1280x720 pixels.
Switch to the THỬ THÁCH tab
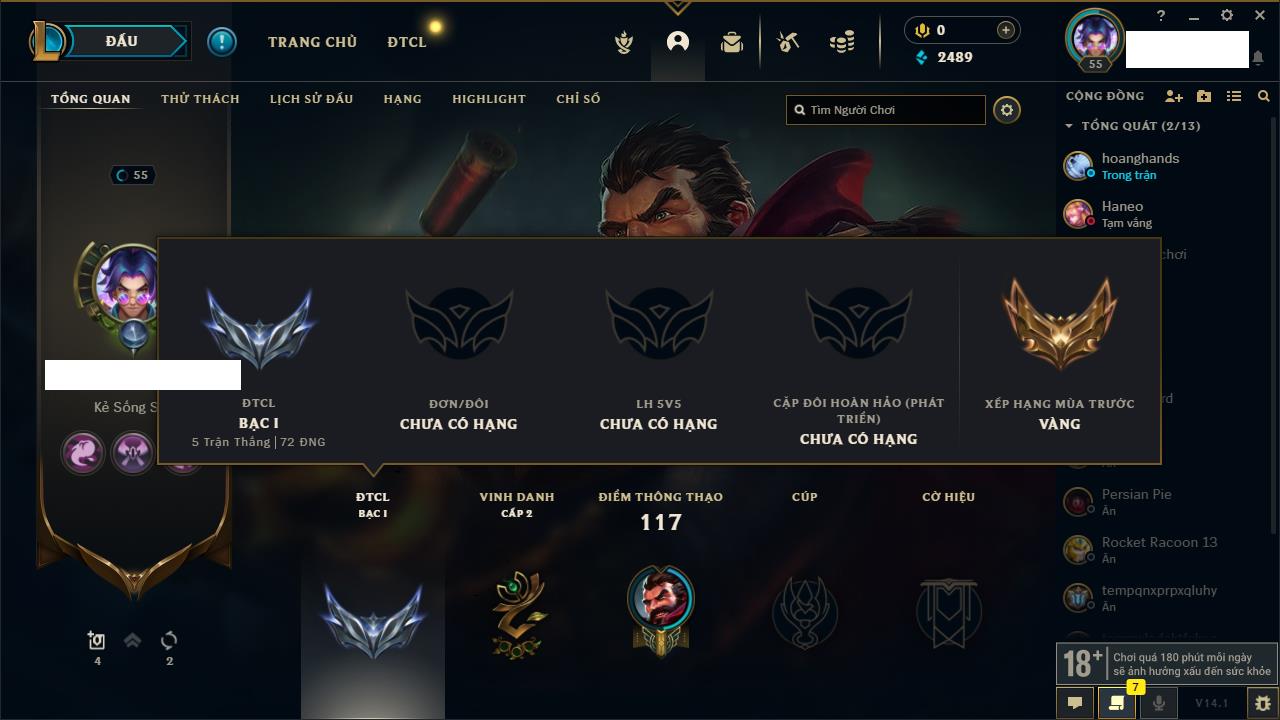tap(200, 99)
